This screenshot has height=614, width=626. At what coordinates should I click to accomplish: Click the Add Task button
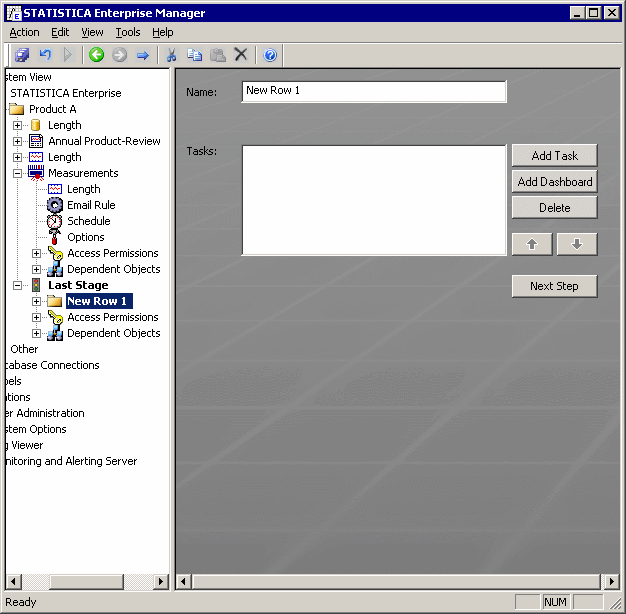tap(555, 155)
